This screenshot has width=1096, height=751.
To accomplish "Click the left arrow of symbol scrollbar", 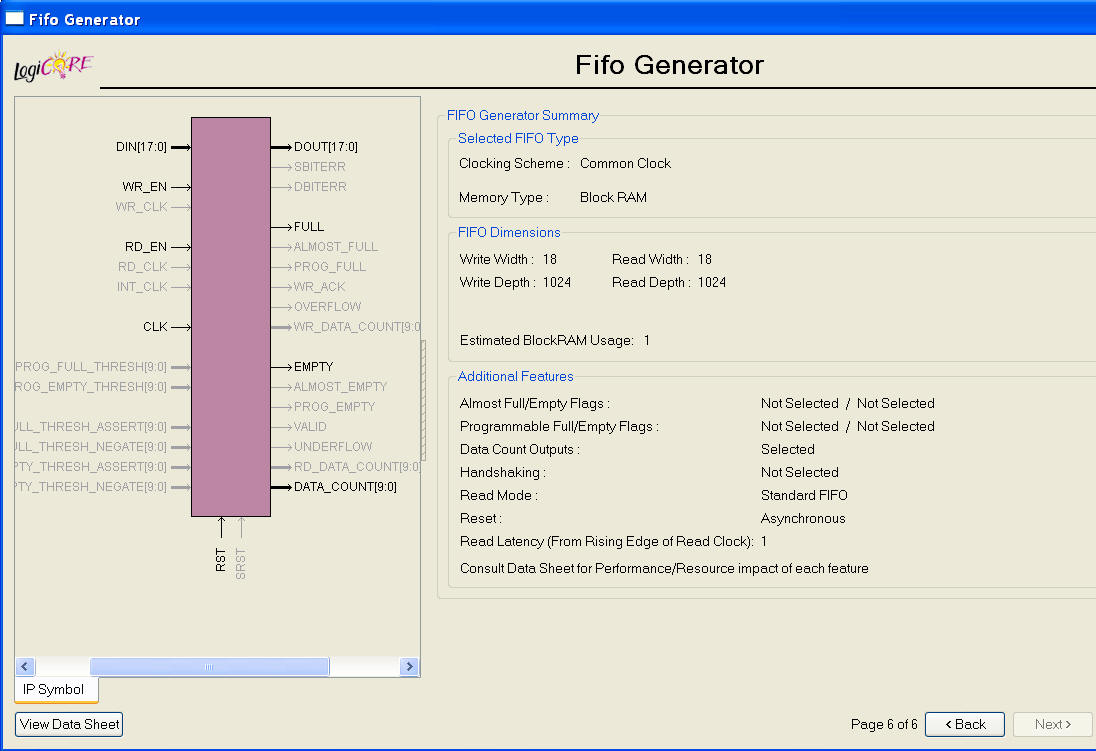I will [x=24, y=666].
